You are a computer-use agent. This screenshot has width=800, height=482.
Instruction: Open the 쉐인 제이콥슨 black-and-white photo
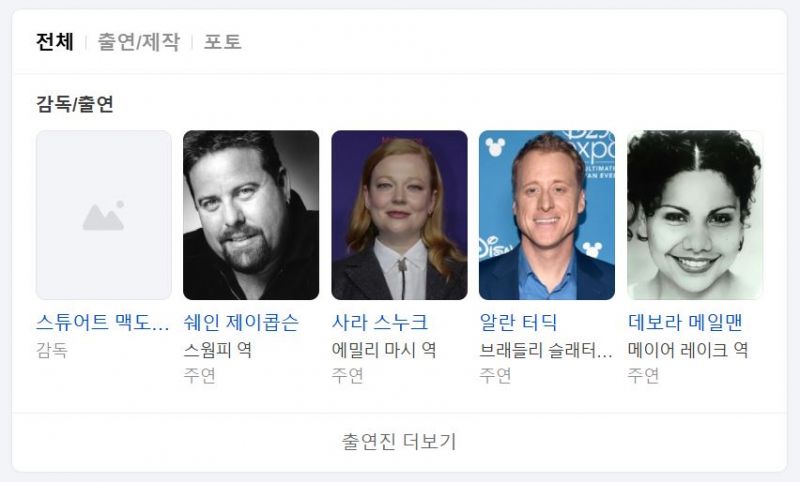251,215
